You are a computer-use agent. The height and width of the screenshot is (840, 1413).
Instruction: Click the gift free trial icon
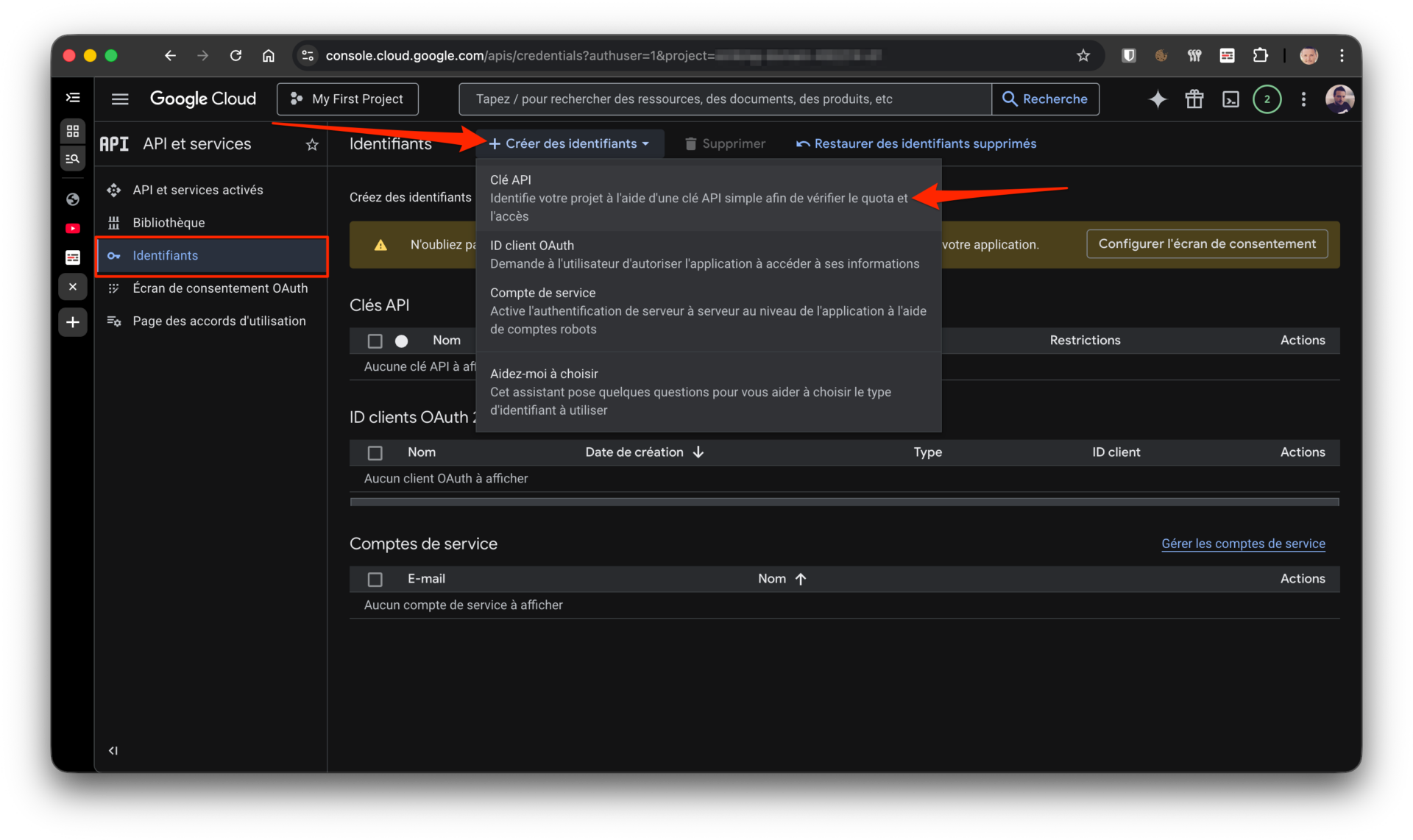pos(1194,99)
